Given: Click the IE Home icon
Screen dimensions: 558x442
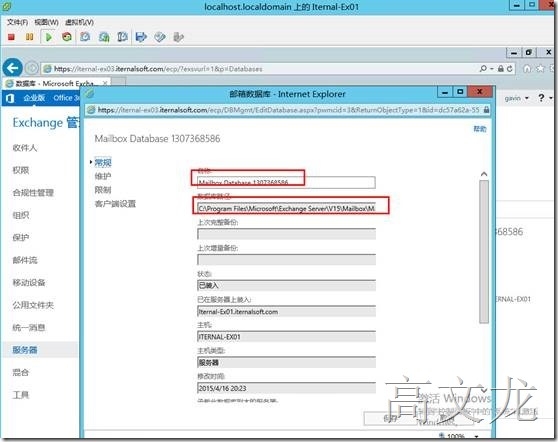Looking at the screenshot, I should 527,68.
